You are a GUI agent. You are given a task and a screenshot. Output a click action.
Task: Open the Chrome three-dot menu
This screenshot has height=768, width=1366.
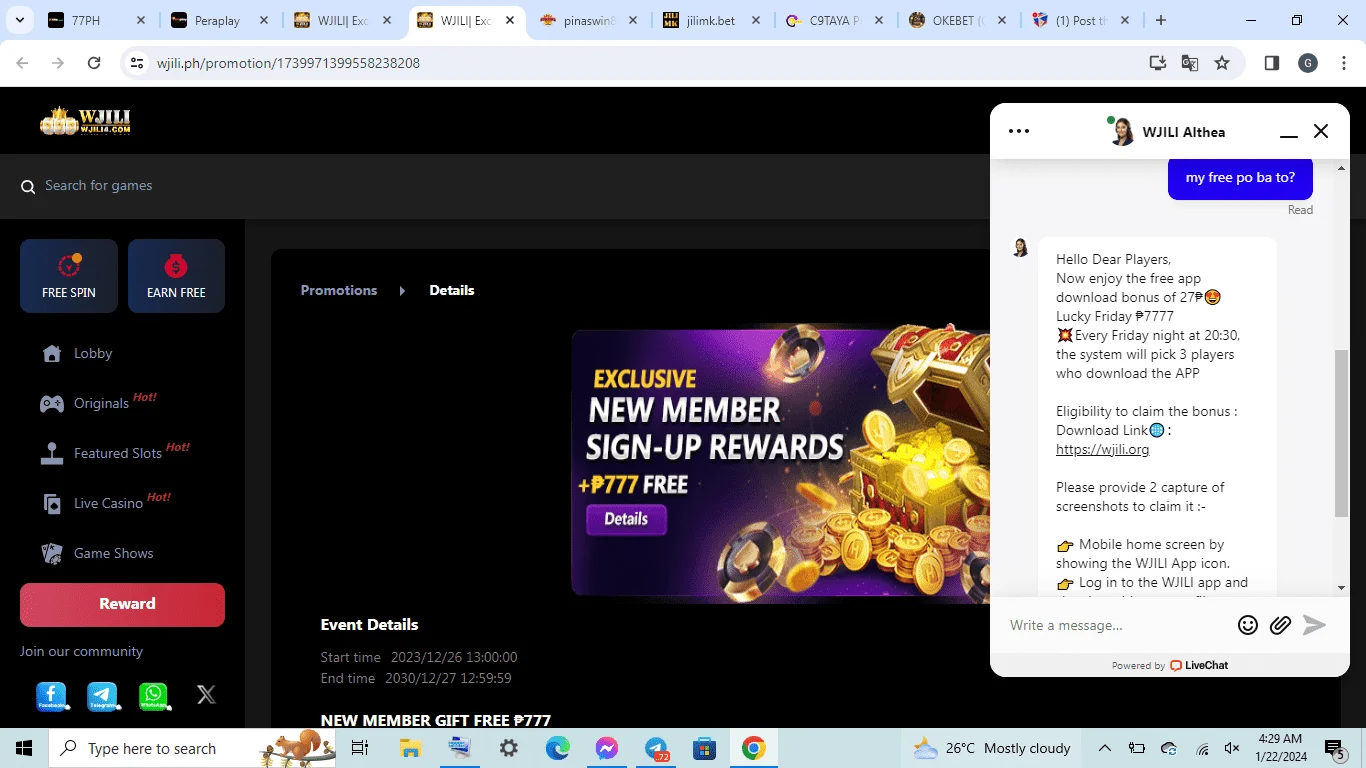1342,63
